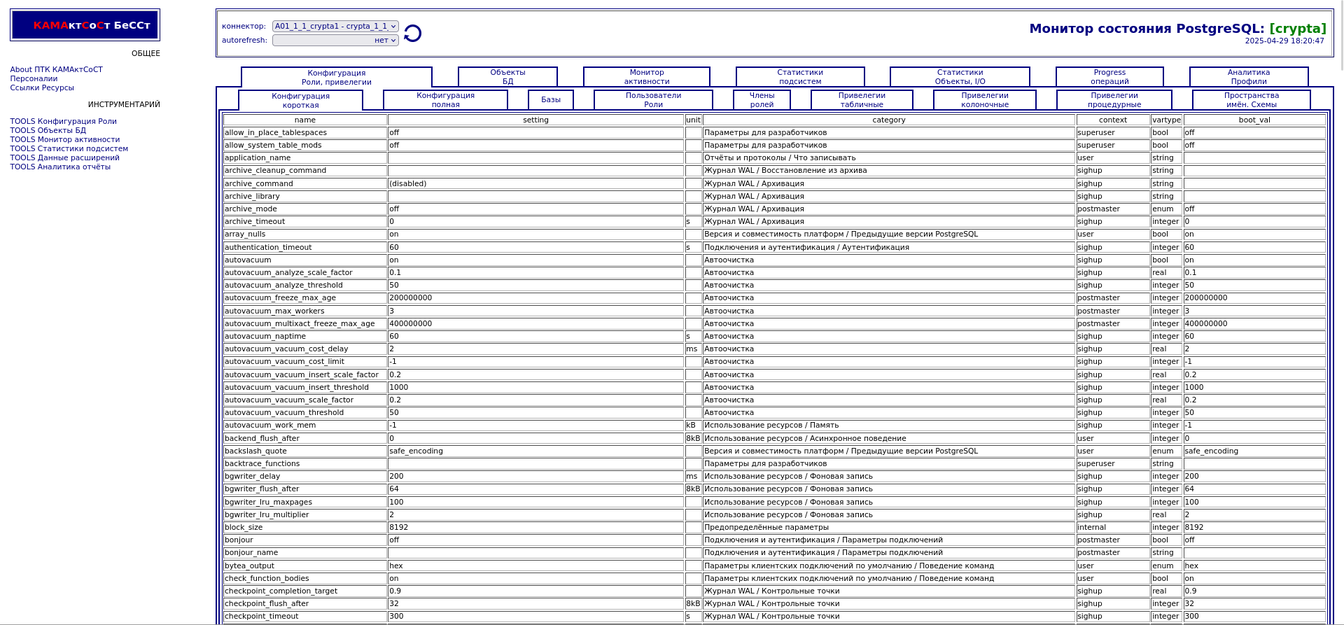Open the TOOLS Монитор активности link
This screenshot has width=1344, height=625.
[x=65, y=140]
